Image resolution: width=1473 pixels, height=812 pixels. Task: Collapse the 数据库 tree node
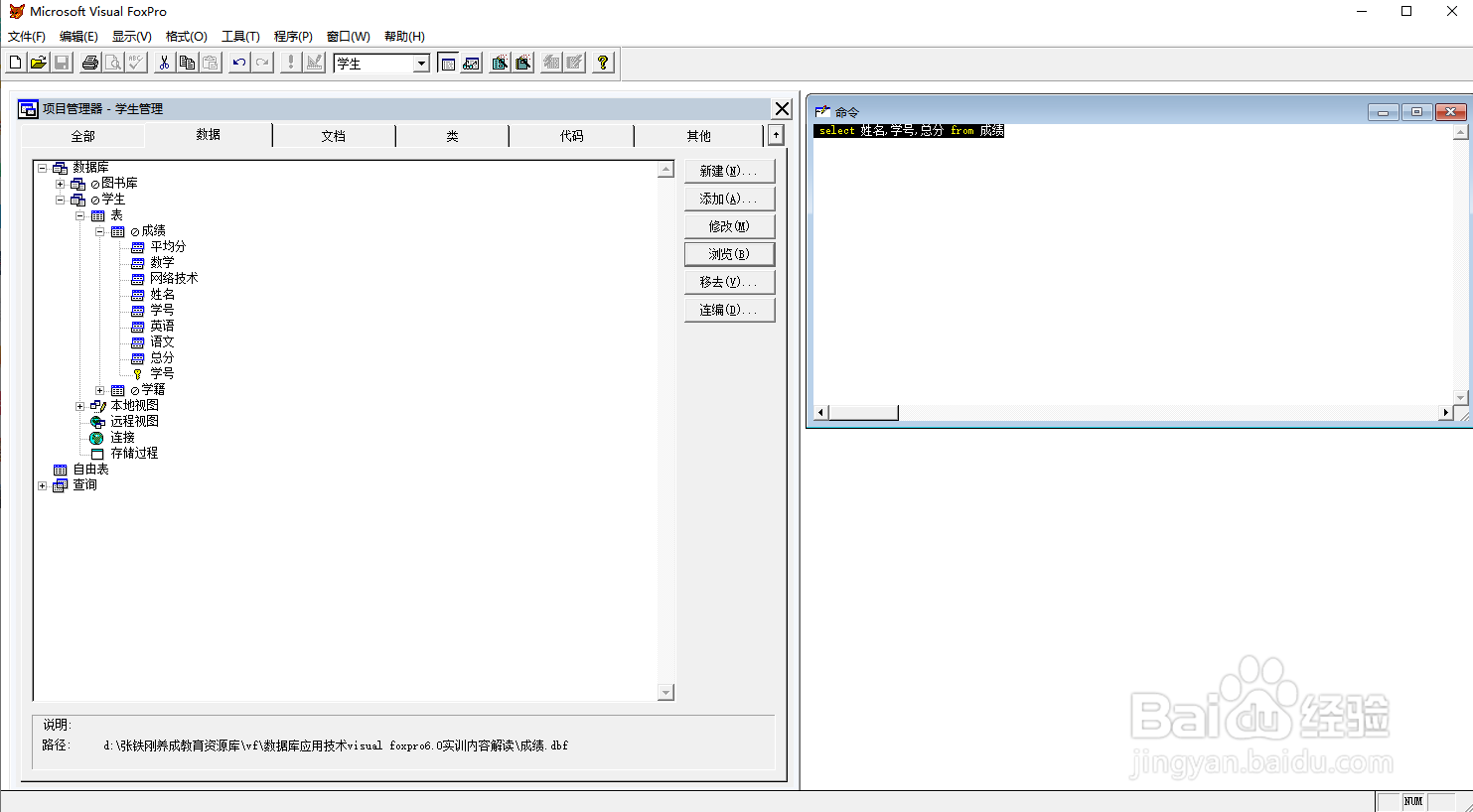click(x=42, y=168)
